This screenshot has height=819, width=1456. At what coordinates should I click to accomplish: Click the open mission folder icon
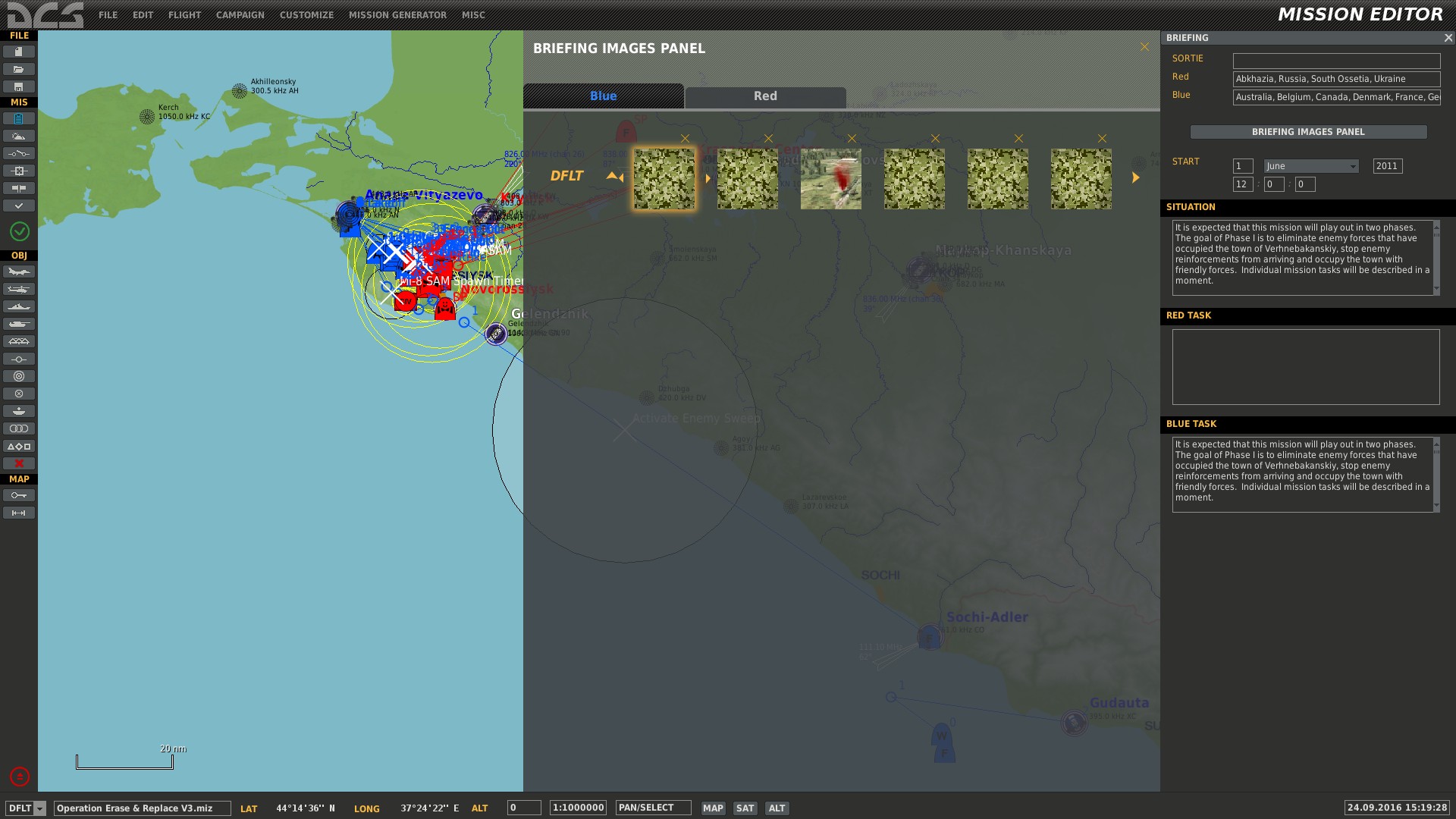point(19,69)
